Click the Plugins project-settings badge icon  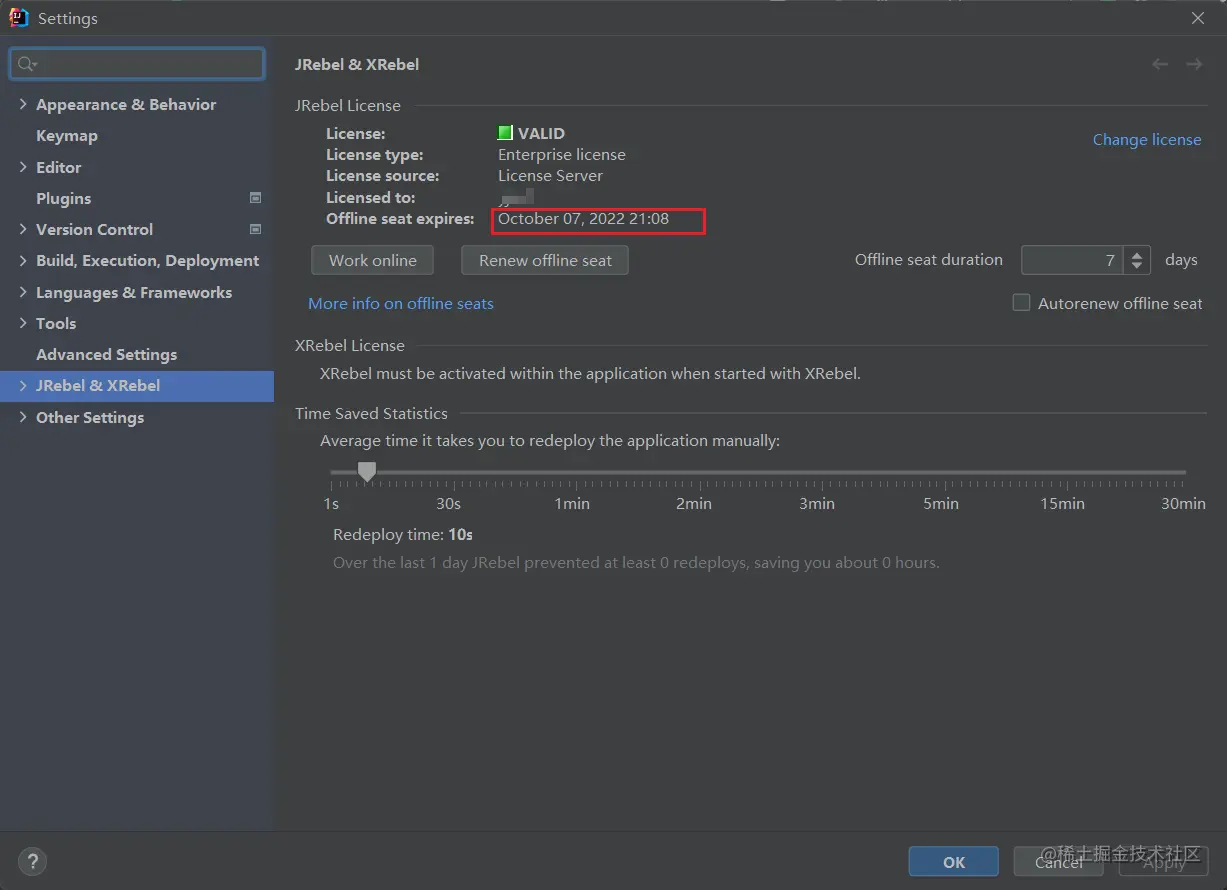[x=255, y=198]
